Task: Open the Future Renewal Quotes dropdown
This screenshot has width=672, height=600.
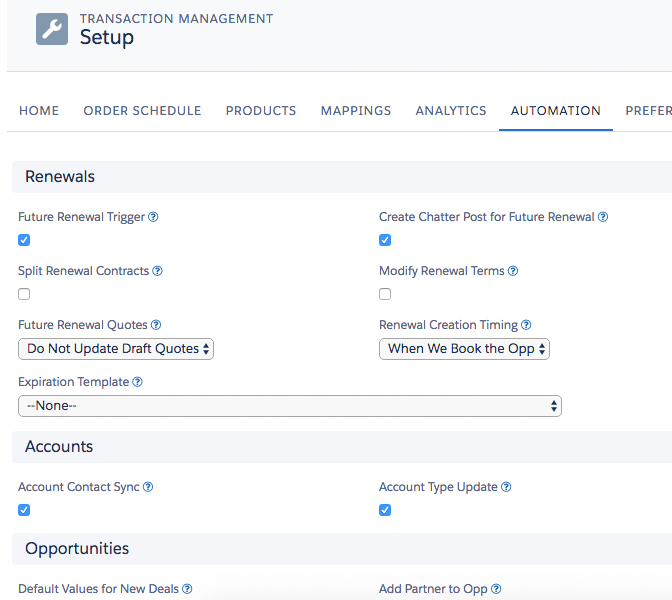Action: [116, 349]
